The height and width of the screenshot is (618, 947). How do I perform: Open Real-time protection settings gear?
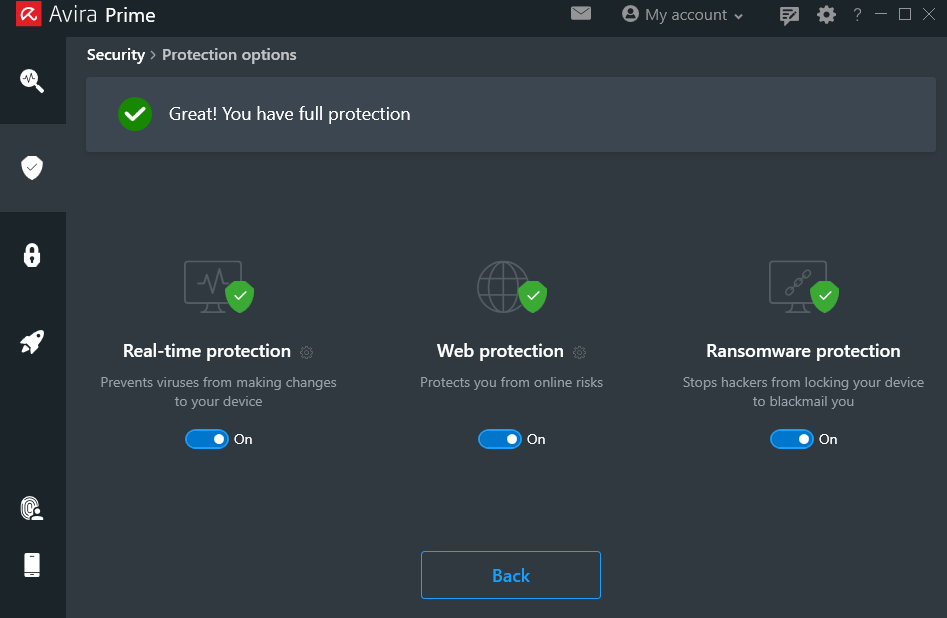tap(307, 352)
